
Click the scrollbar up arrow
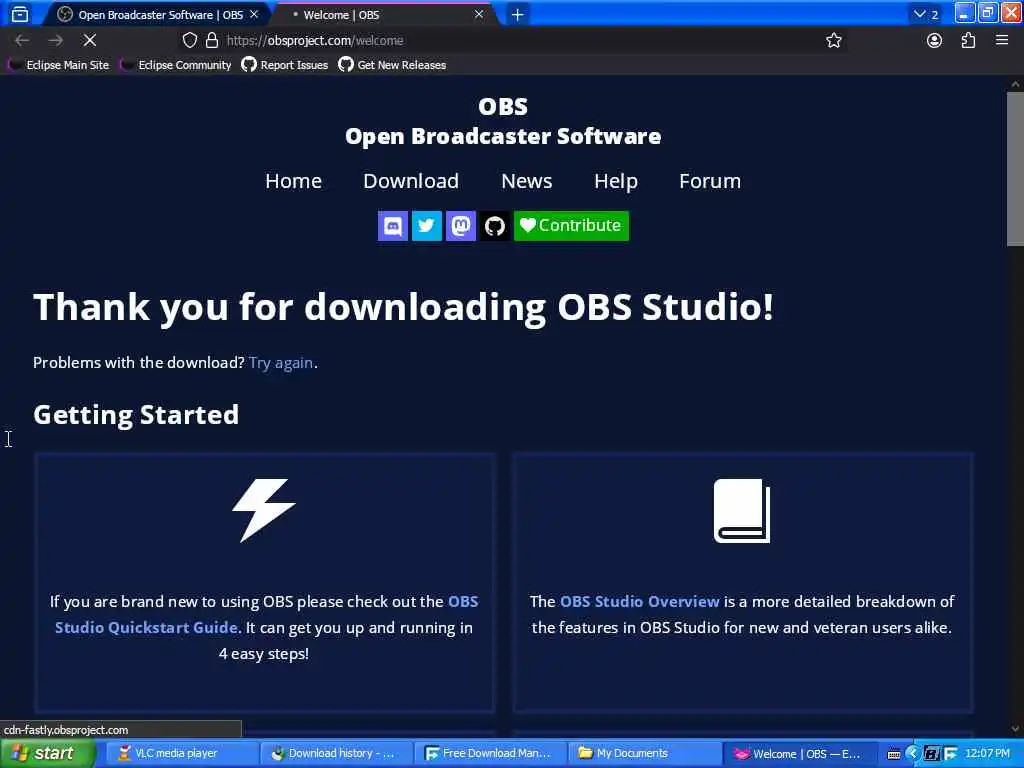[1015, 84]
